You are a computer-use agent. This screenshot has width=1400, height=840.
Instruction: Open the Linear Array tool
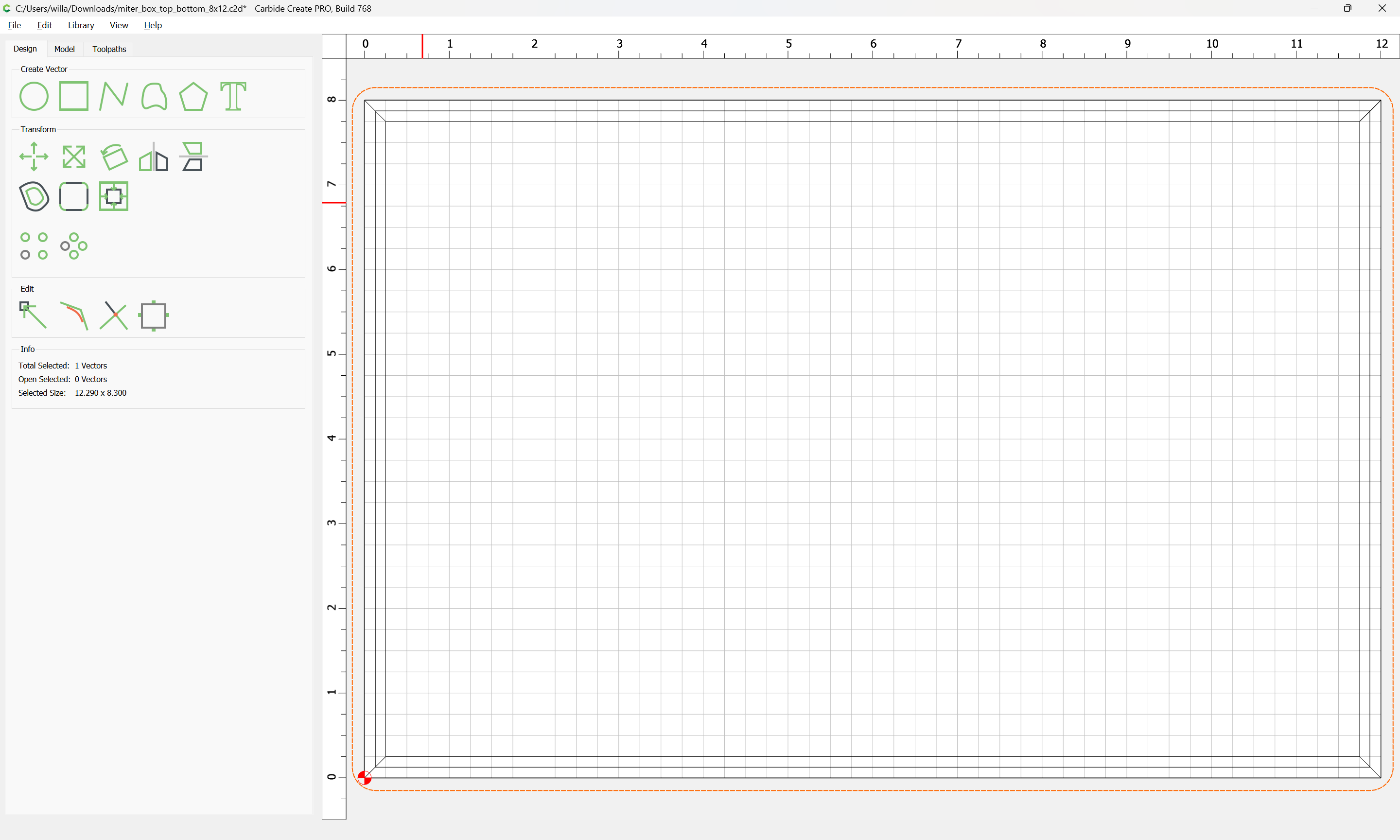tap(34, 246)
